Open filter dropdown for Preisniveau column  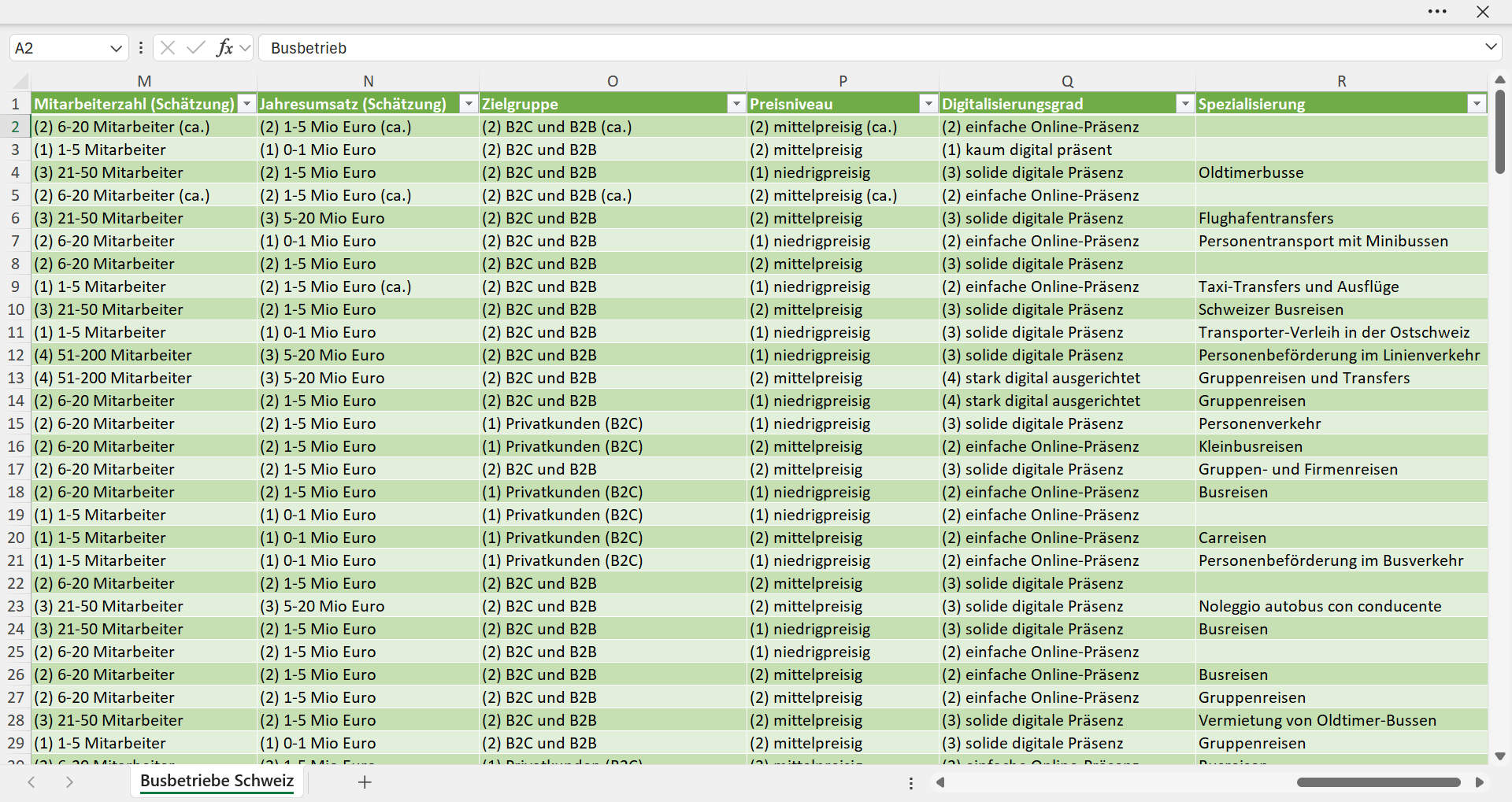[928, 104]
